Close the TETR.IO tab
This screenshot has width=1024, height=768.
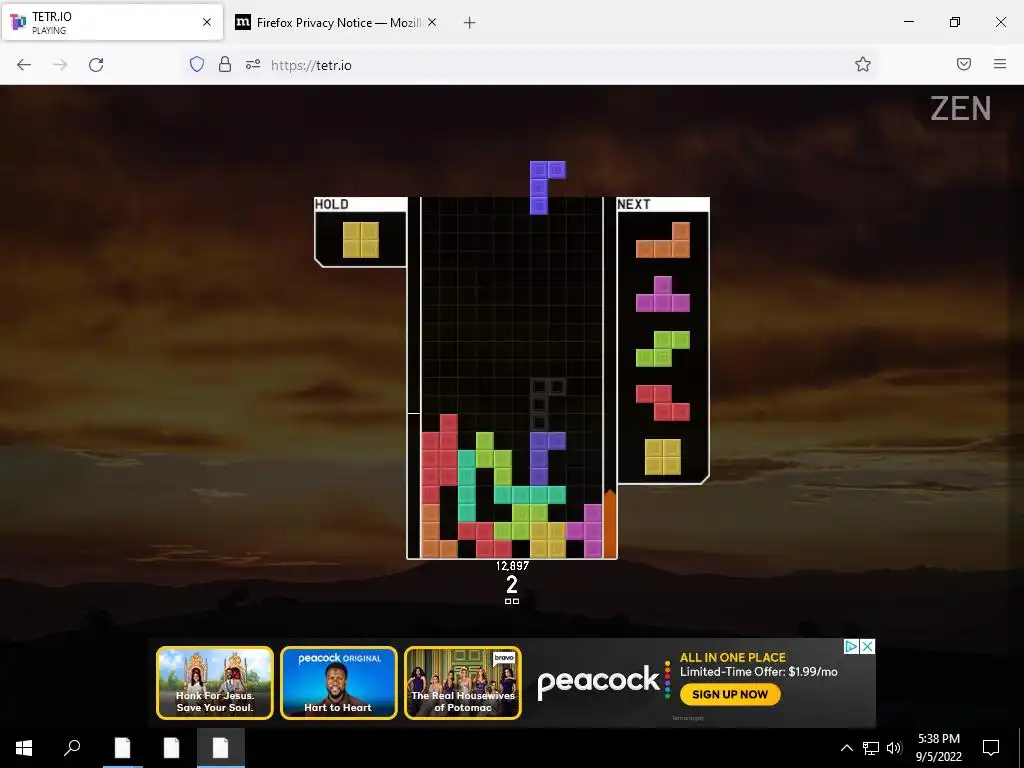(x=207, y=22)
